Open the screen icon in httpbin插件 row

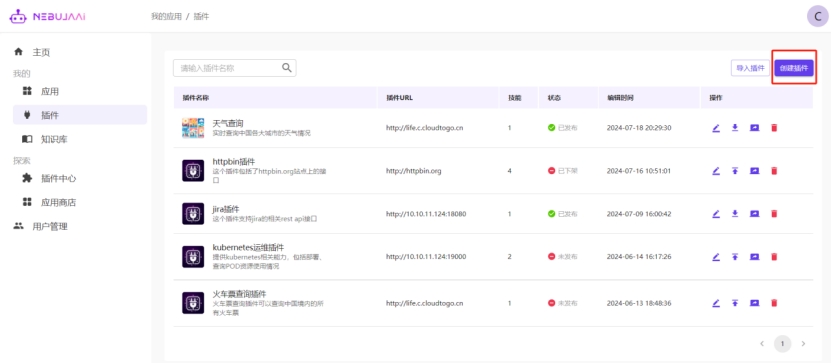[x=755, y=171]
